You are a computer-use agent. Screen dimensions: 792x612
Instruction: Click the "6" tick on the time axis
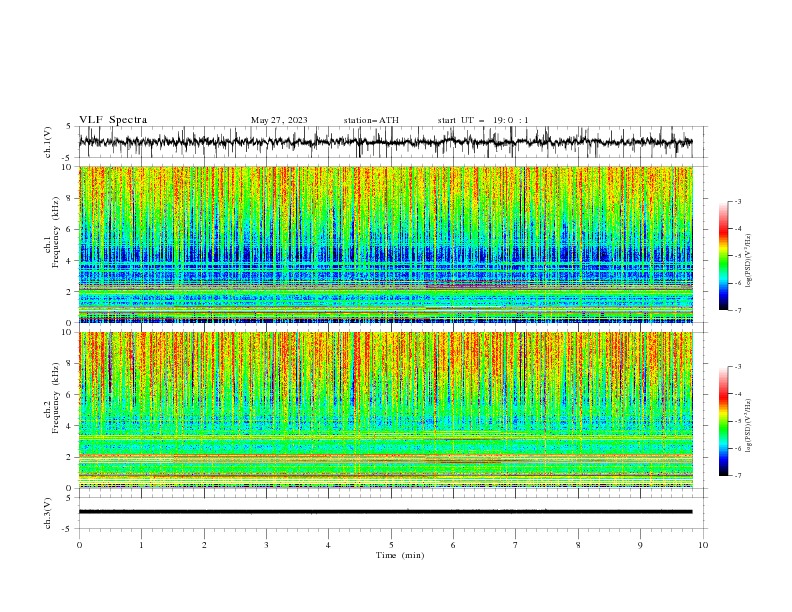pos(453,545)
